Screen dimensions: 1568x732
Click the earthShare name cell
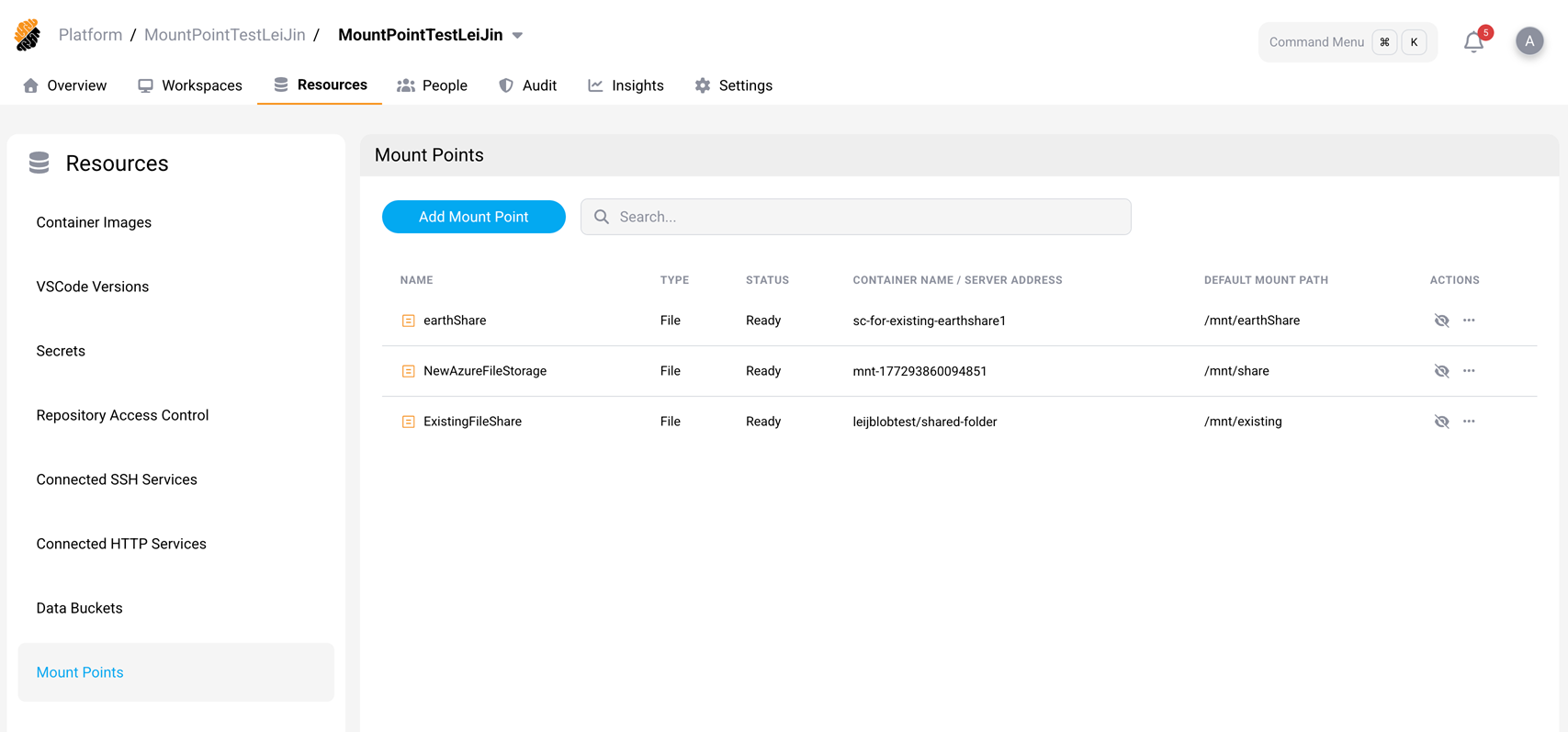[x=455, y=321]
